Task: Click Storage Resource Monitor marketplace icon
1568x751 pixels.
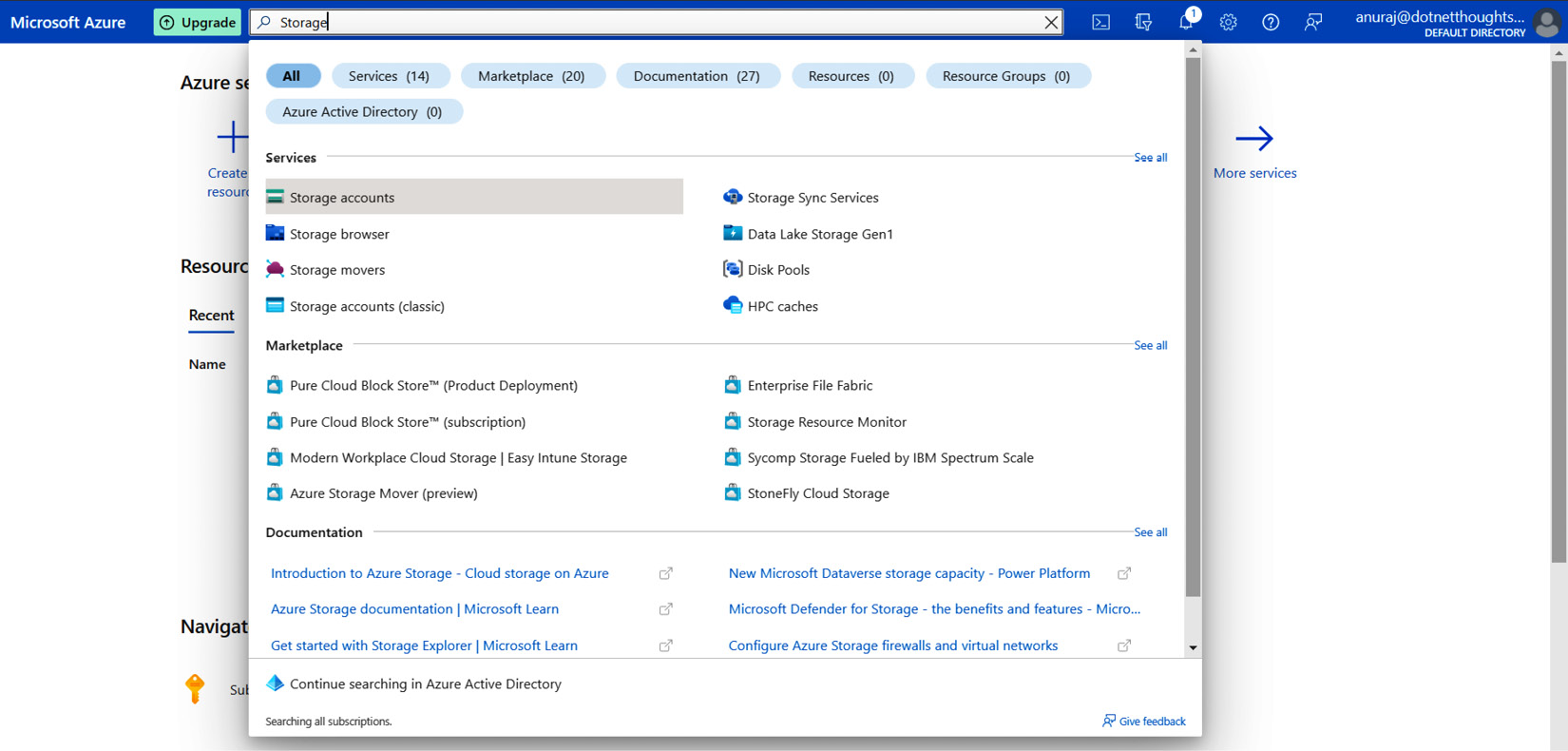Action: tap(733, 421)
